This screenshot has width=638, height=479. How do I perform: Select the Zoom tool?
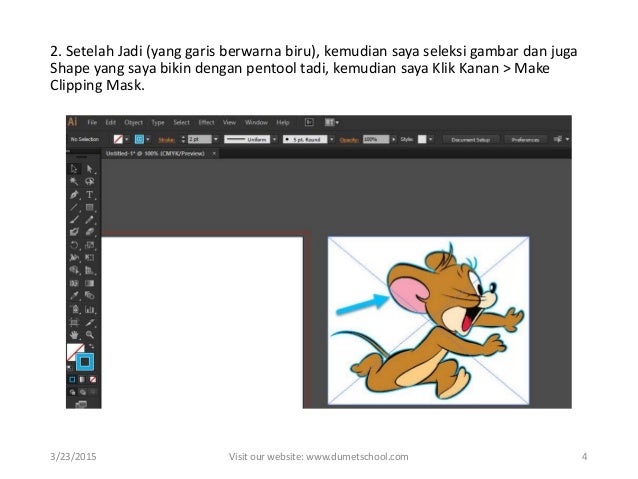click(90, 335)
